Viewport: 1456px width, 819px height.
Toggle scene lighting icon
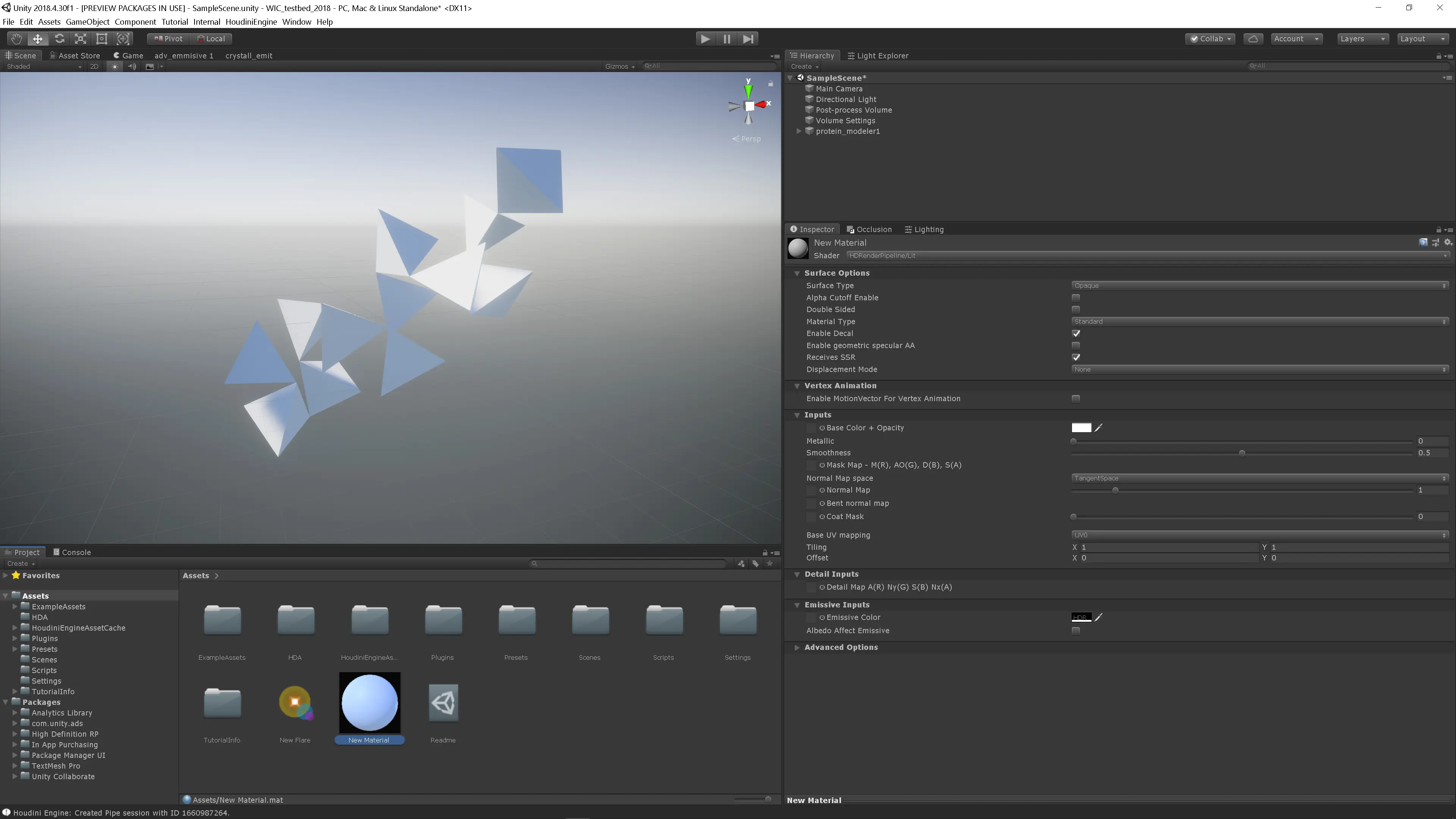click(x=115, y=66)
